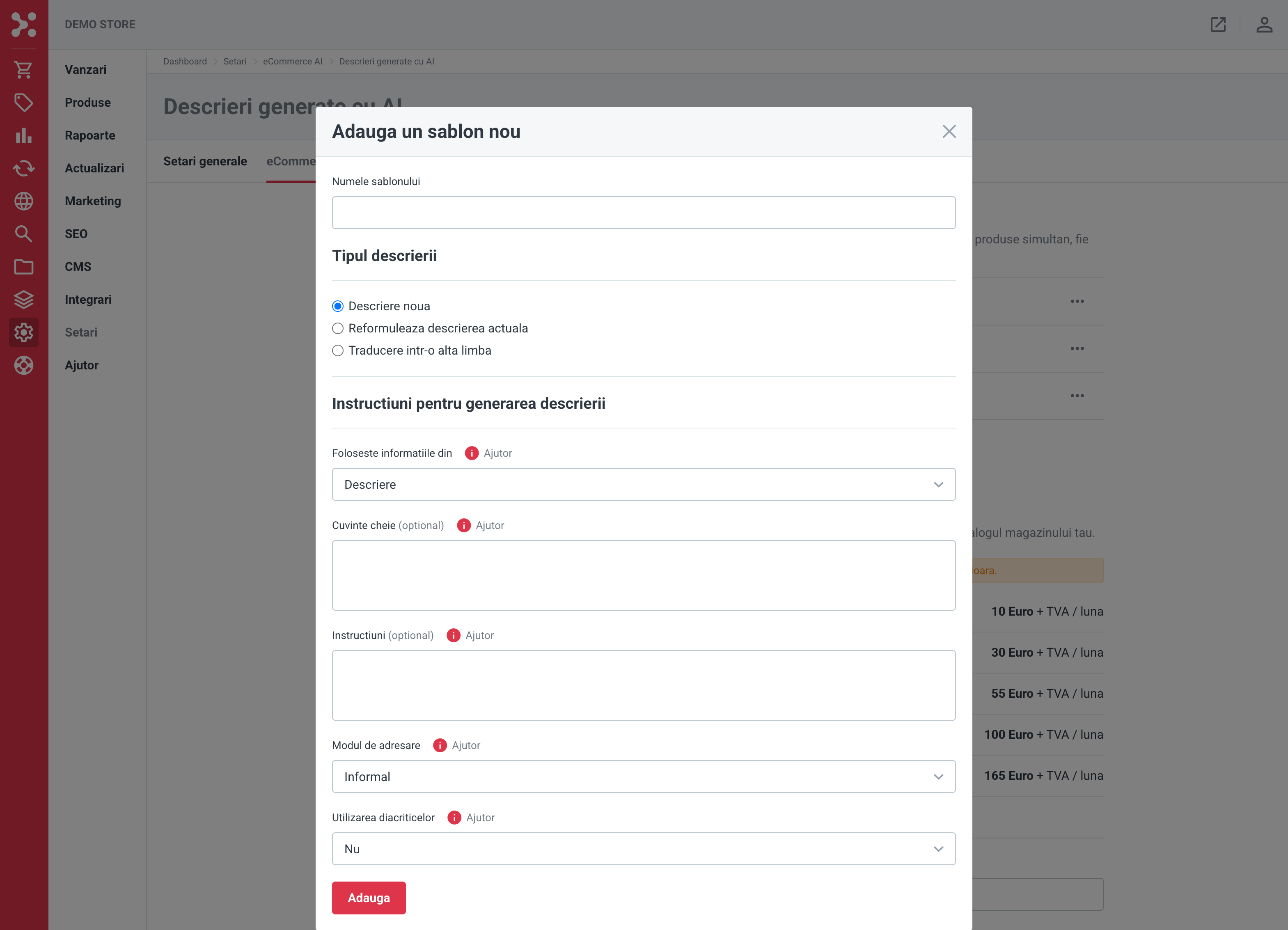Open the bar chart Rapoarte icon
The image size is (1288, 930).
(x=23, y=136)
